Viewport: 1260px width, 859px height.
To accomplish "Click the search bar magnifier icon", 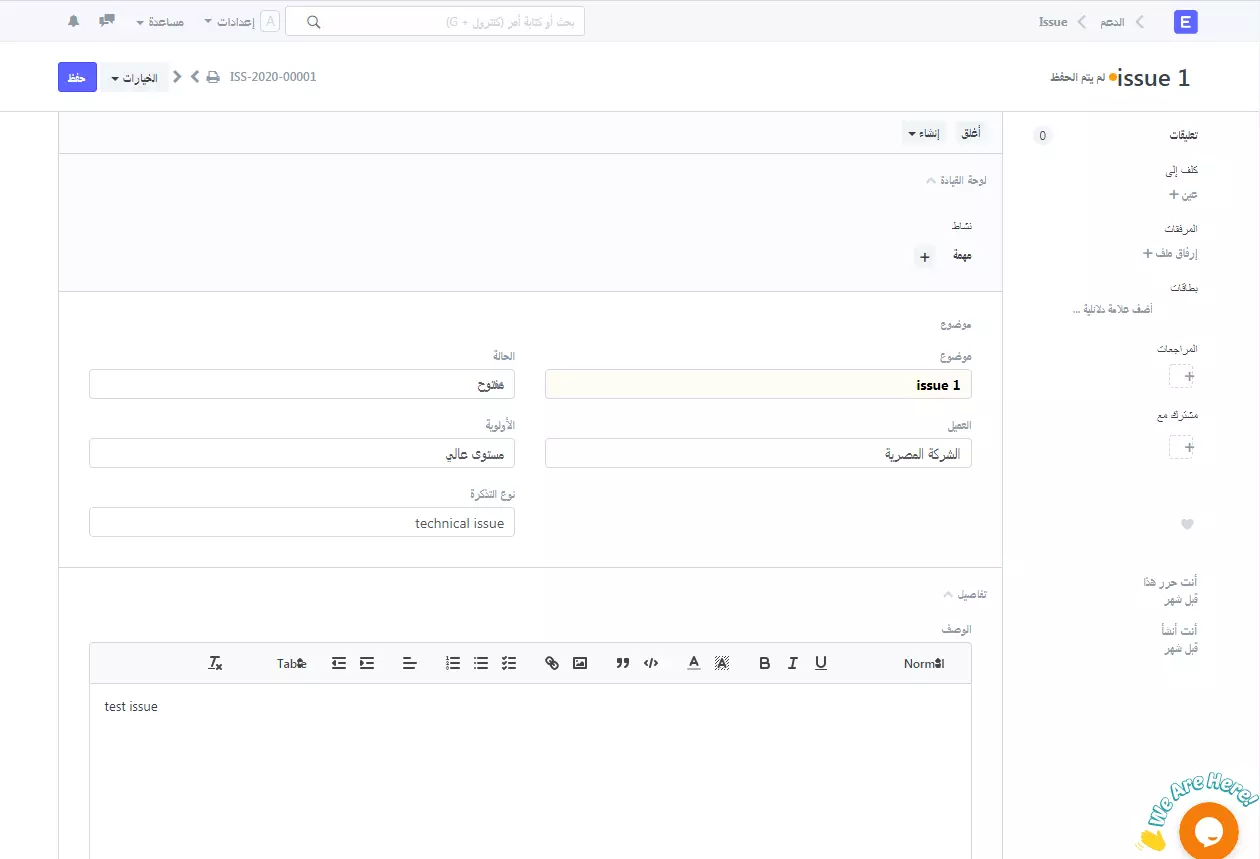I will tap(313, 22).
